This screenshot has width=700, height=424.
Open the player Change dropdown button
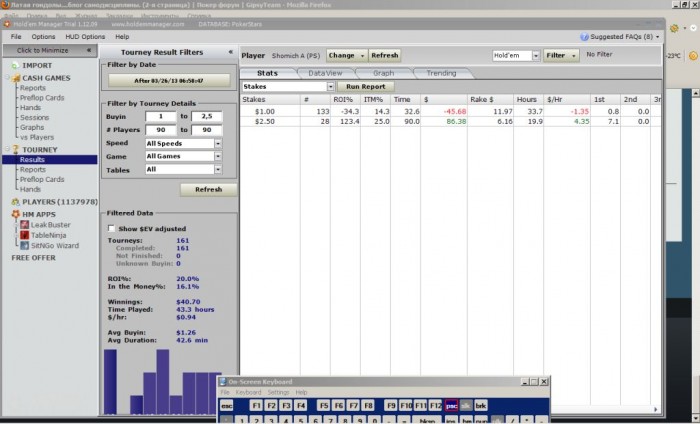coord(347,55)
